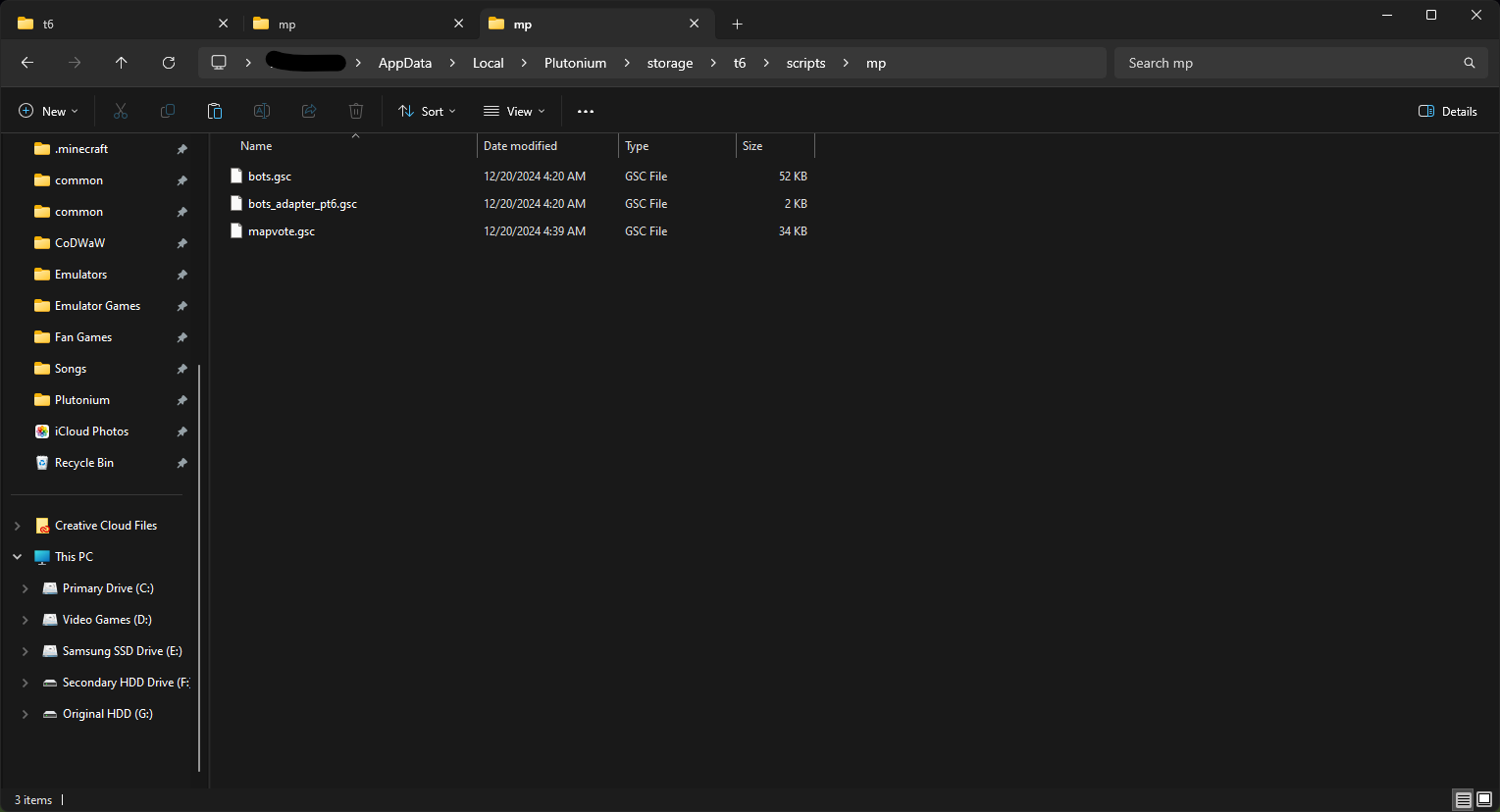
Task: Click chevron after AppData in address bar
Action: 452,63
